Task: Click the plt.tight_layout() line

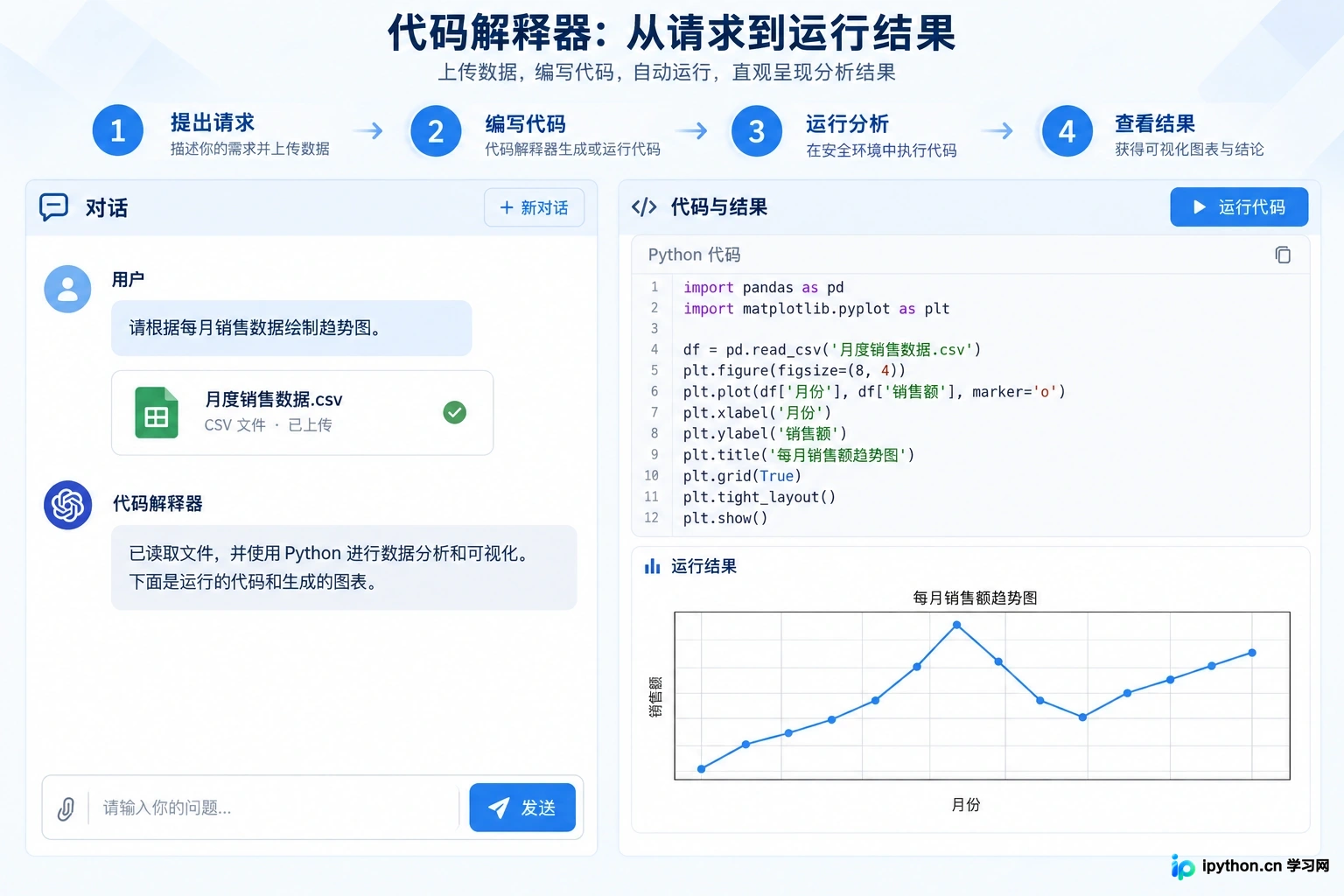Action: tap(759, 497)
